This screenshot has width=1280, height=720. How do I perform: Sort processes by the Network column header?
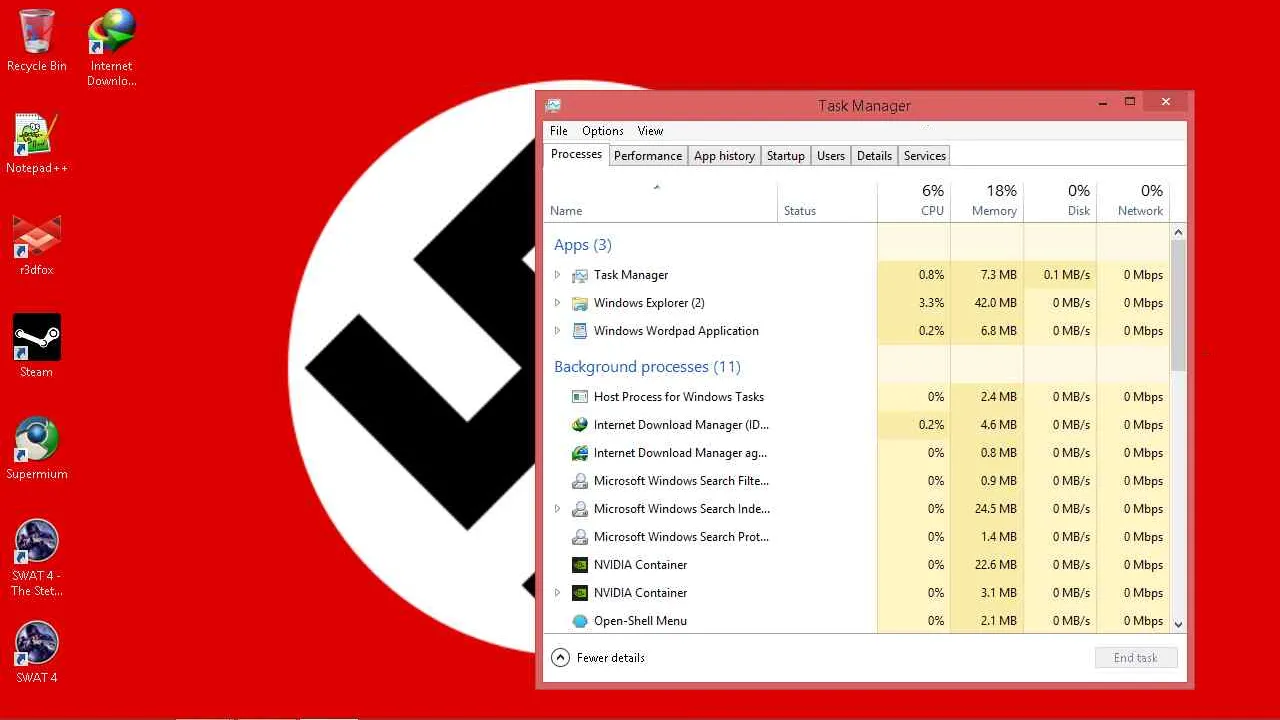click(1133, 201)
